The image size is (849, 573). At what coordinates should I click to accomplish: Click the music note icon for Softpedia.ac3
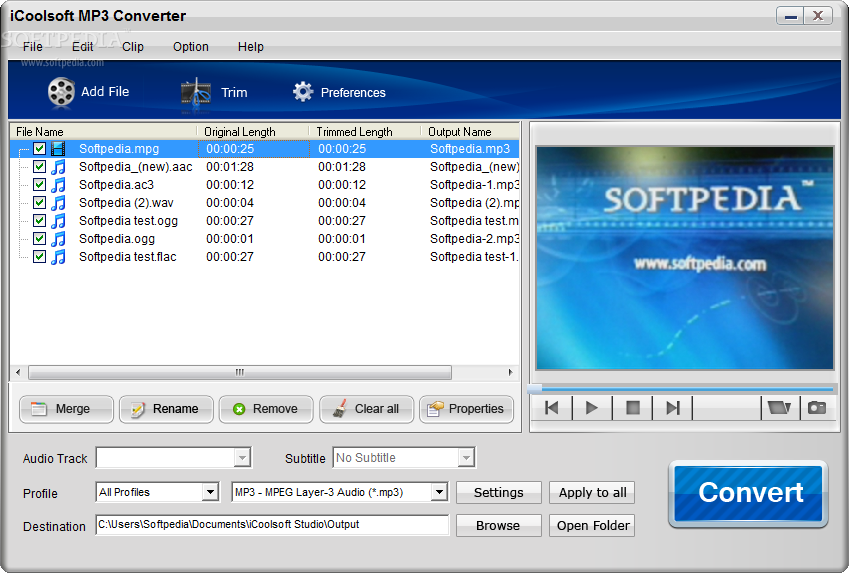pos(58,185)
